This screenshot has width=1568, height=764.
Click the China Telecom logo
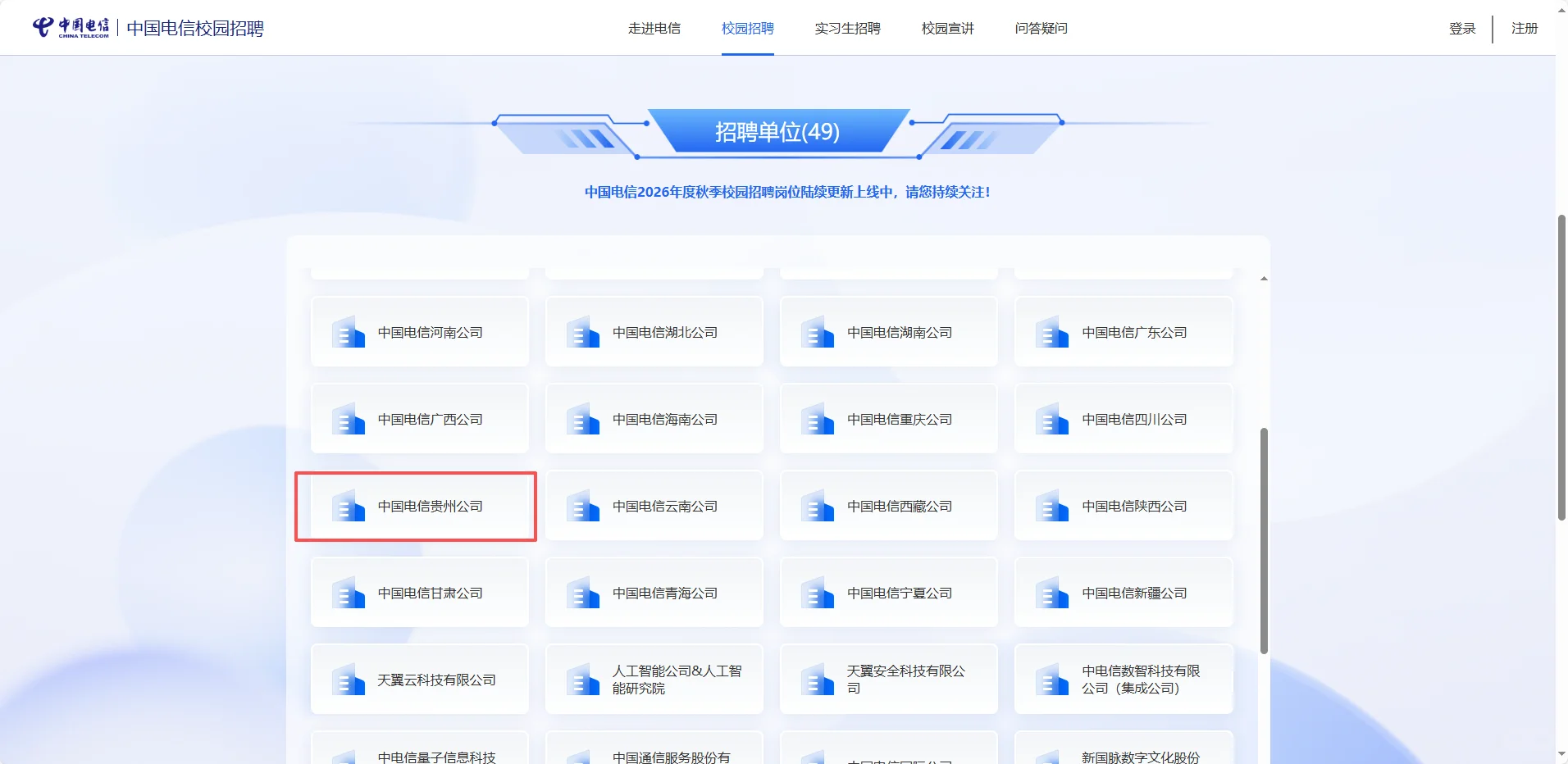(x=71, y=28)
